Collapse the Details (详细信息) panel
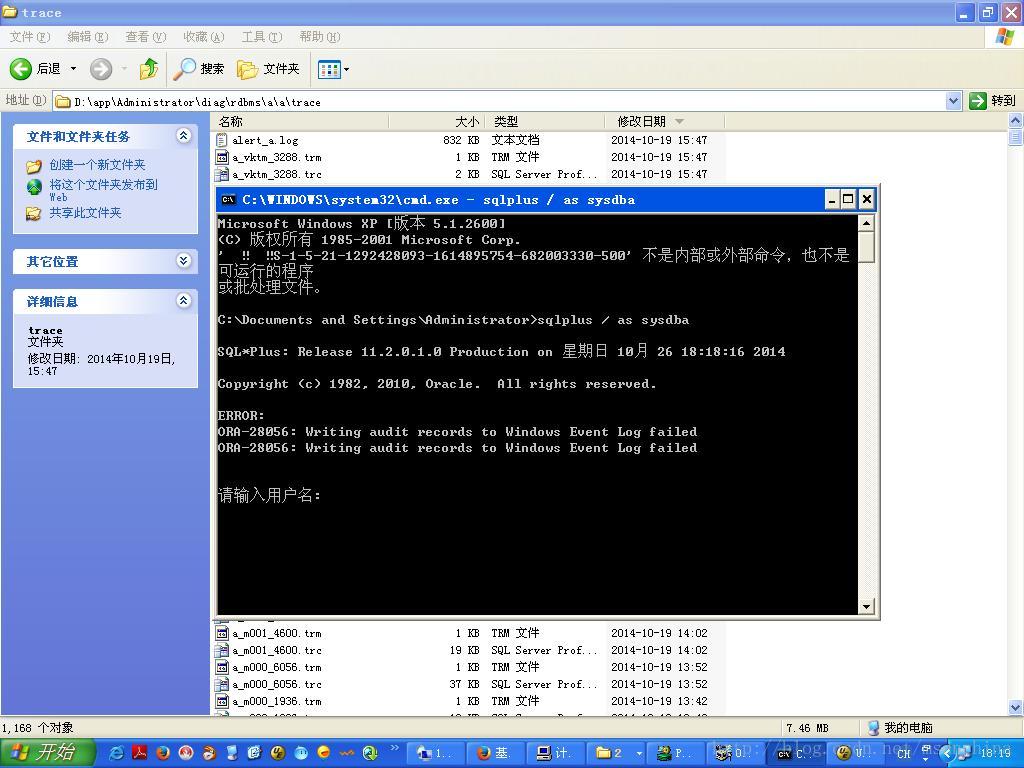1024x768 pixels. pos(184,300)
